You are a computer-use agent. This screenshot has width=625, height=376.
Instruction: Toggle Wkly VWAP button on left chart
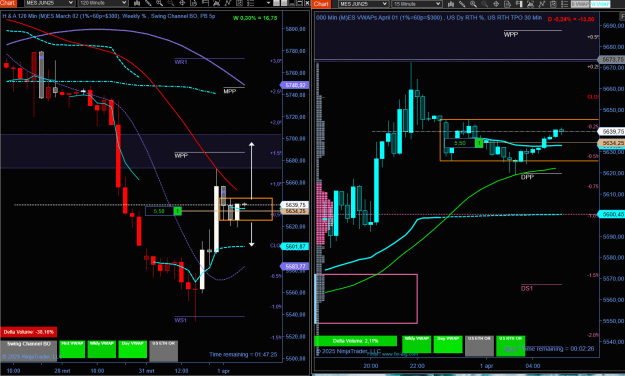(x=102, y=349)
